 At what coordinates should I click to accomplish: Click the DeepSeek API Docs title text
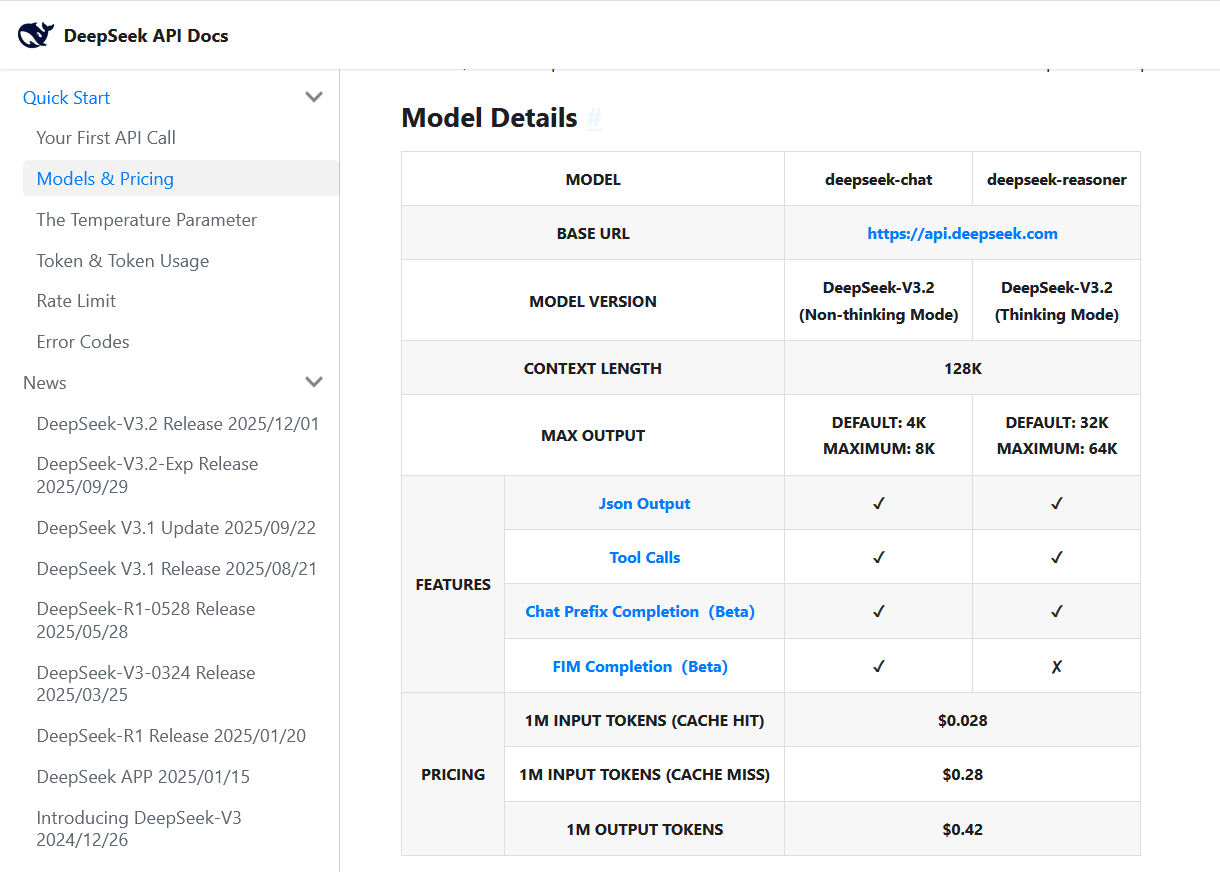(x=147, y=34)
